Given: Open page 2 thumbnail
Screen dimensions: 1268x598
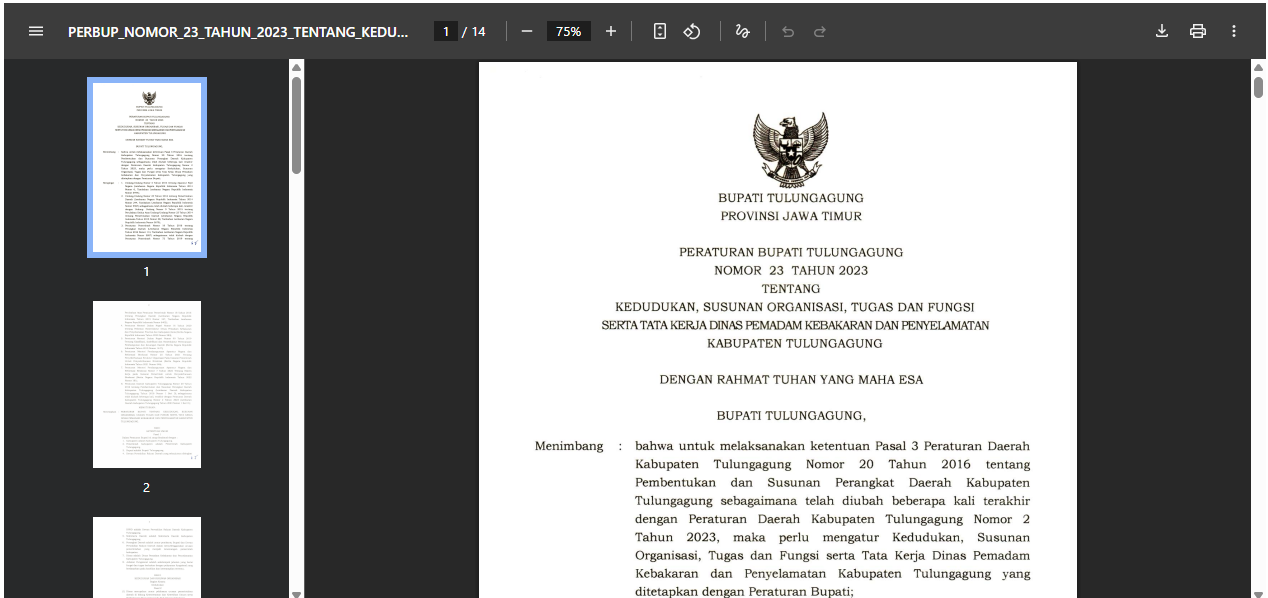Looking at the screenshot, I should (147, 384).
